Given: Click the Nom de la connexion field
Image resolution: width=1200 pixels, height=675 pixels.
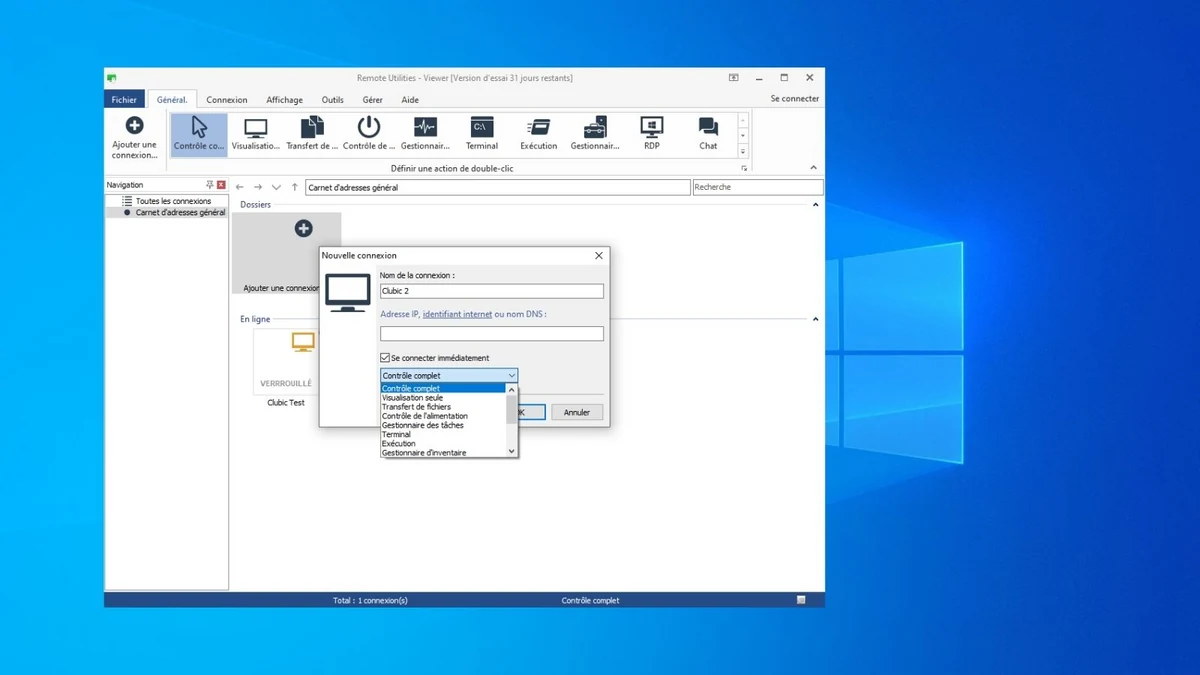Looking at the screenshot, I should (x=492, y=291).
